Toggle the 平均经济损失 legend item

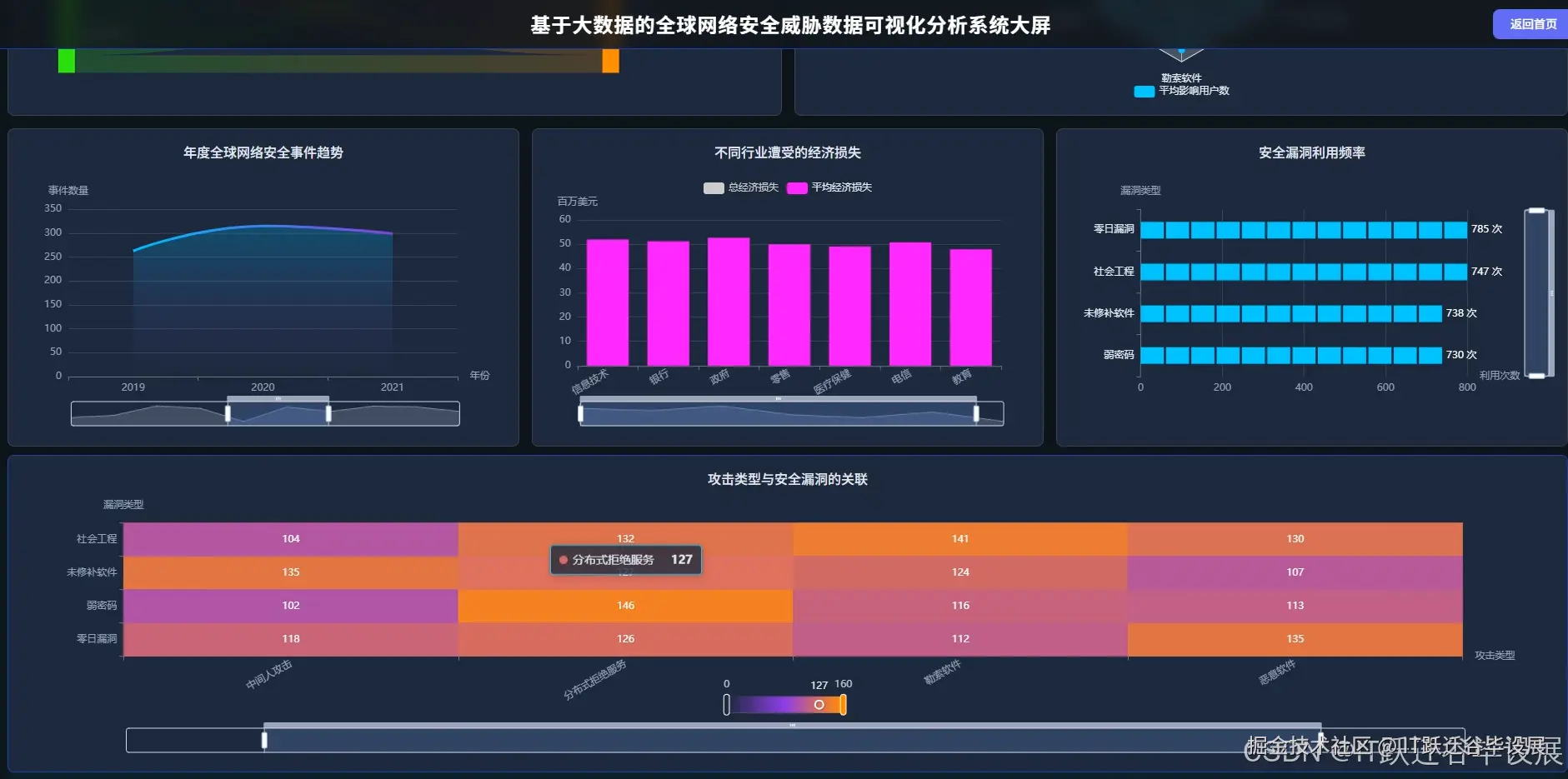click(834, 187)
